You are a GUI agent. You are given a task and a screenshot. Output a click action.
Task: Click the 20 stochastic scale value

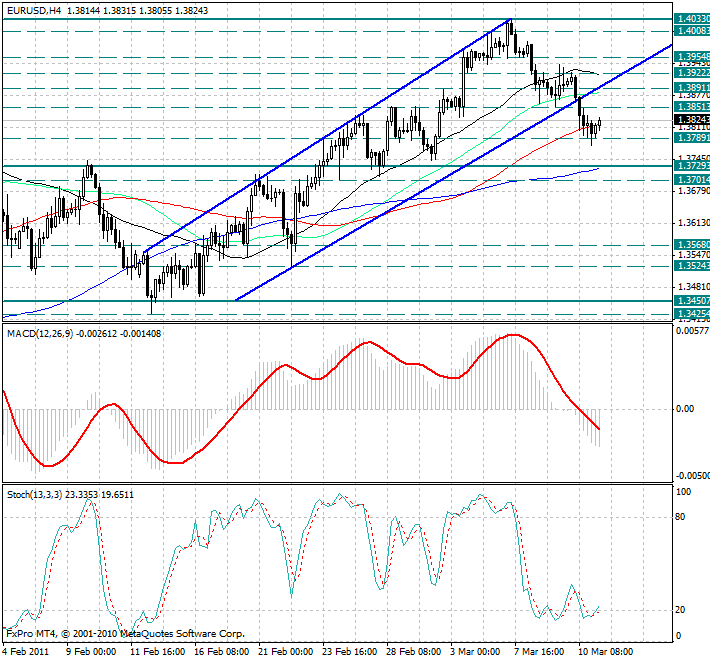tap(680, 610)
